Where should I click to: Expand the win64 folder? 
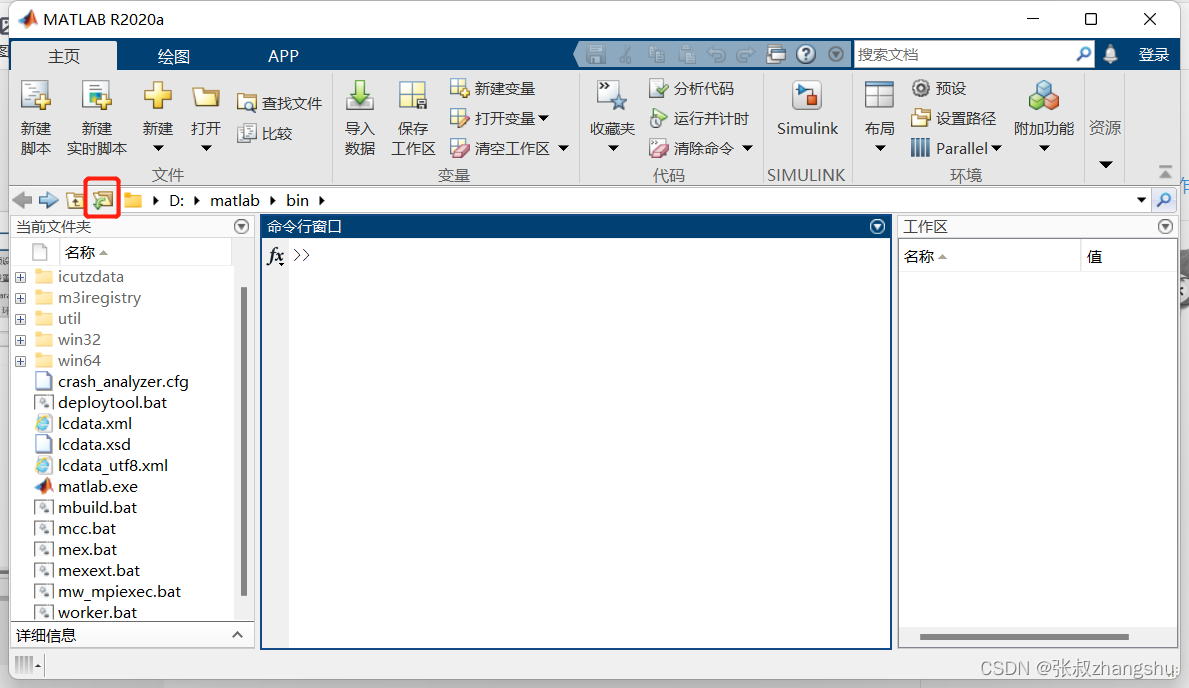tap(20, 361)
